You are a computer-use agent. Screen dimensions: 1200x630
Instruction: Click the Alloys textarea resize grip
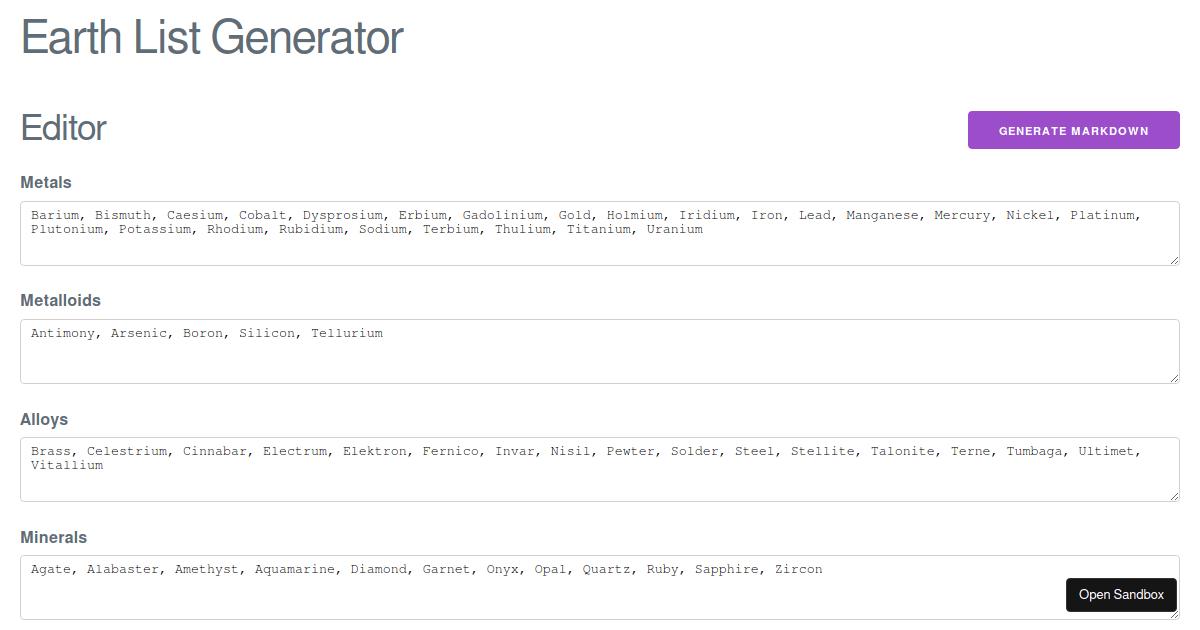pos(1173,496)
